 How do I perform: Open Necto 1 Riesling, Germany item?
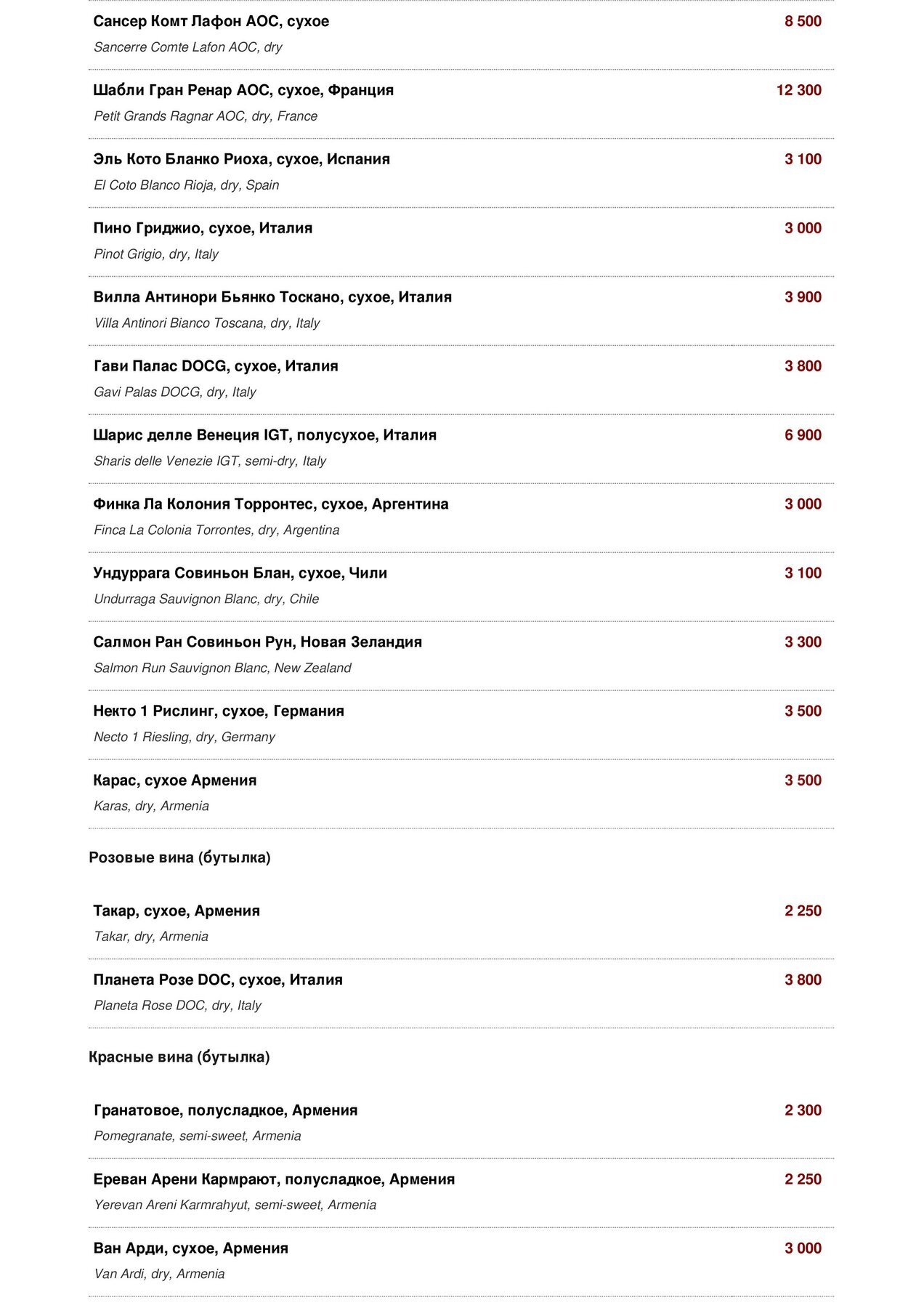coord(461,724)
